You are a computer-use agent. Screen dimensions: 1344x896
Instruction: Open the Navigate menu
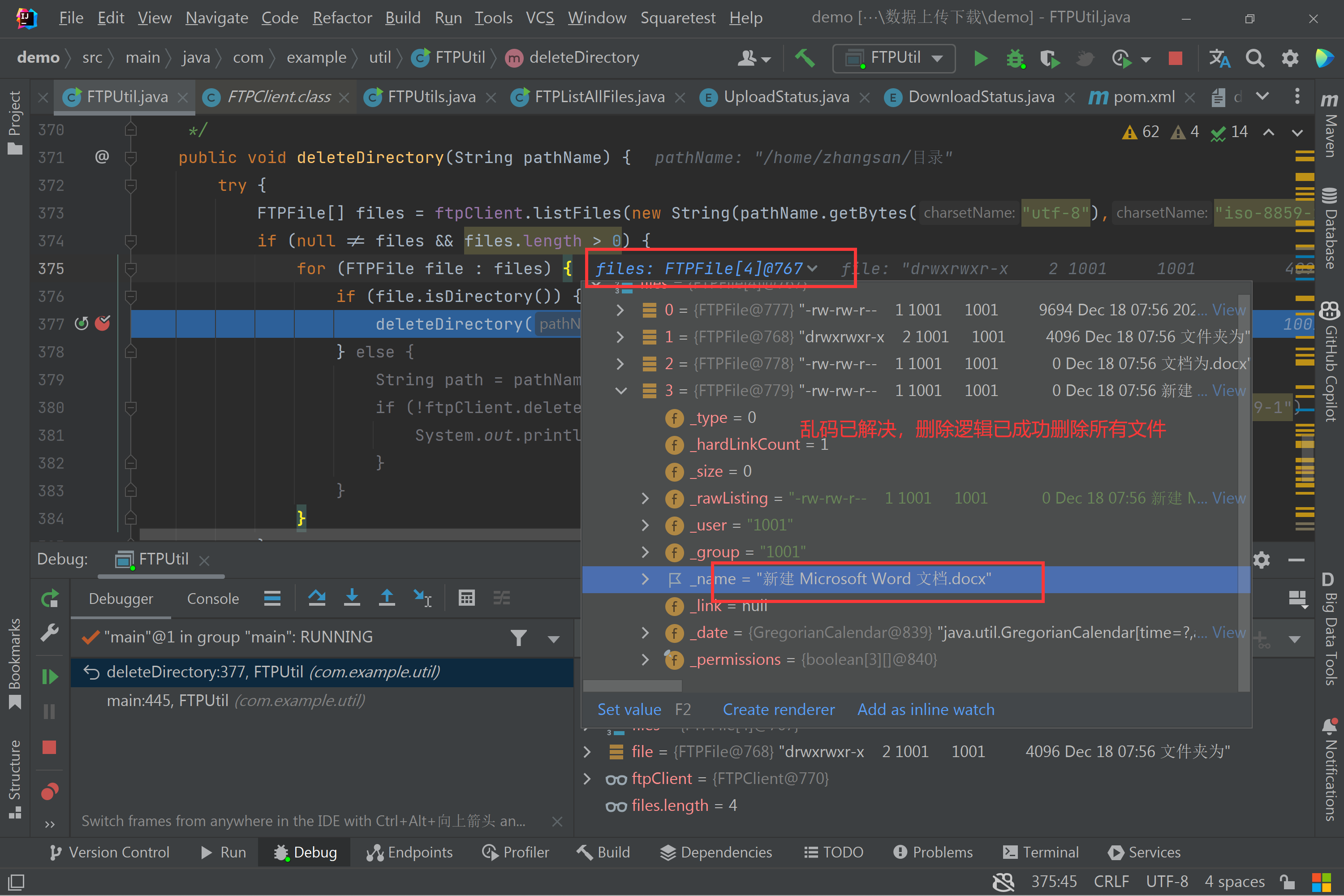216,18
